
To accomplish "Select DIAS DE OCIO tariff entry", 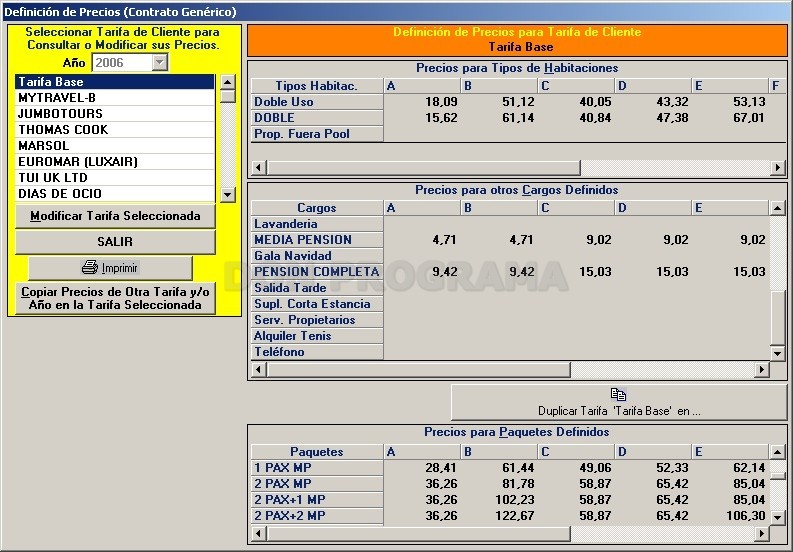I will click(115, 194).
